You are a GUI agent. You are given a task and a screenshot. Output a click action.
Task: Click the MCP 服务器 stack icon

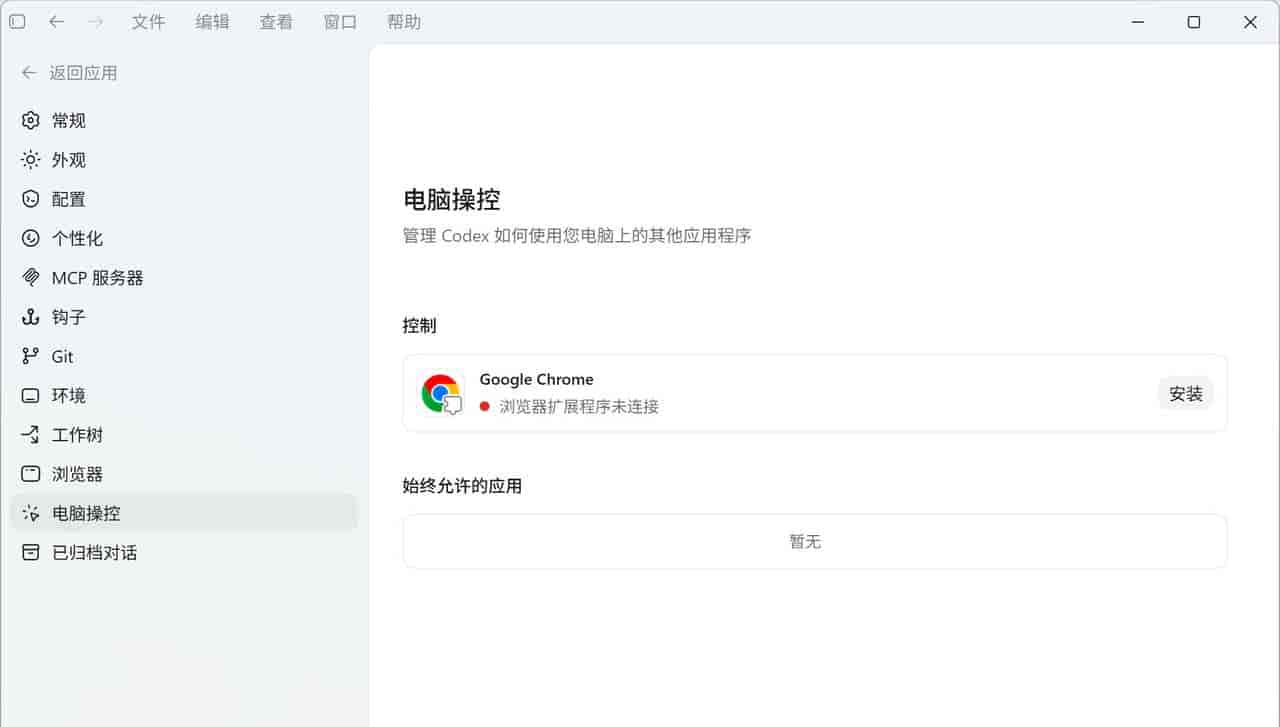(31, 277)
